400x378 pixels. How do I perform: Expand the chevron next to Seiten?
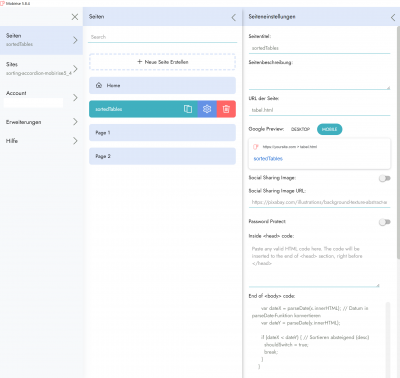pos(75,40)
